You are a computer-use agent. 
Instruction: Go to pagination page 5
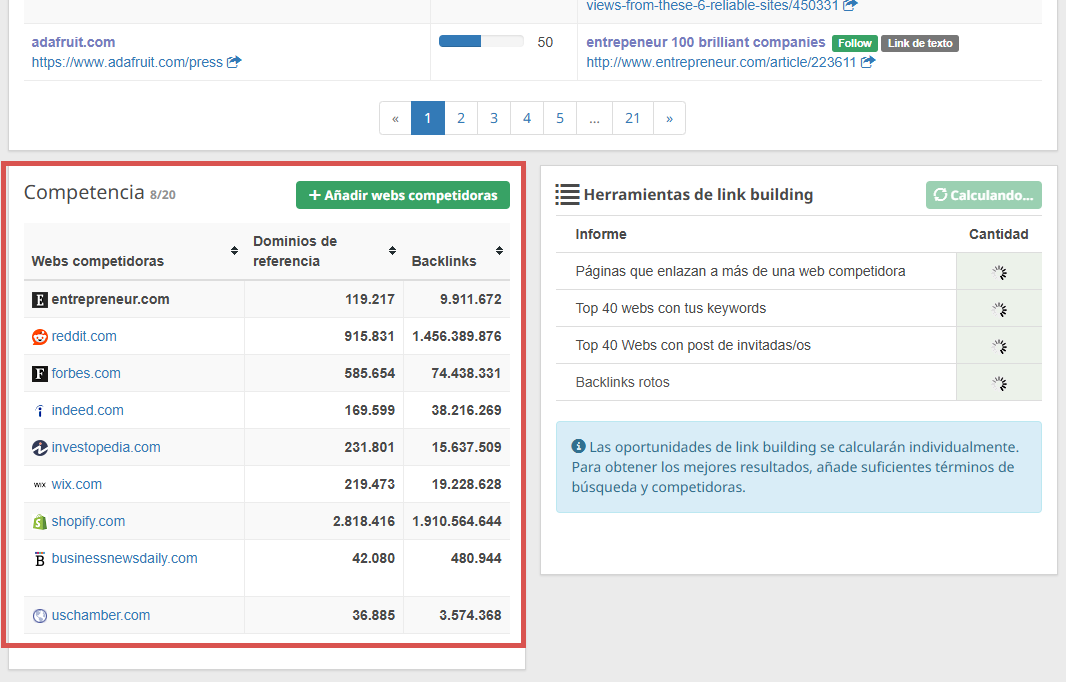point(560,118)
